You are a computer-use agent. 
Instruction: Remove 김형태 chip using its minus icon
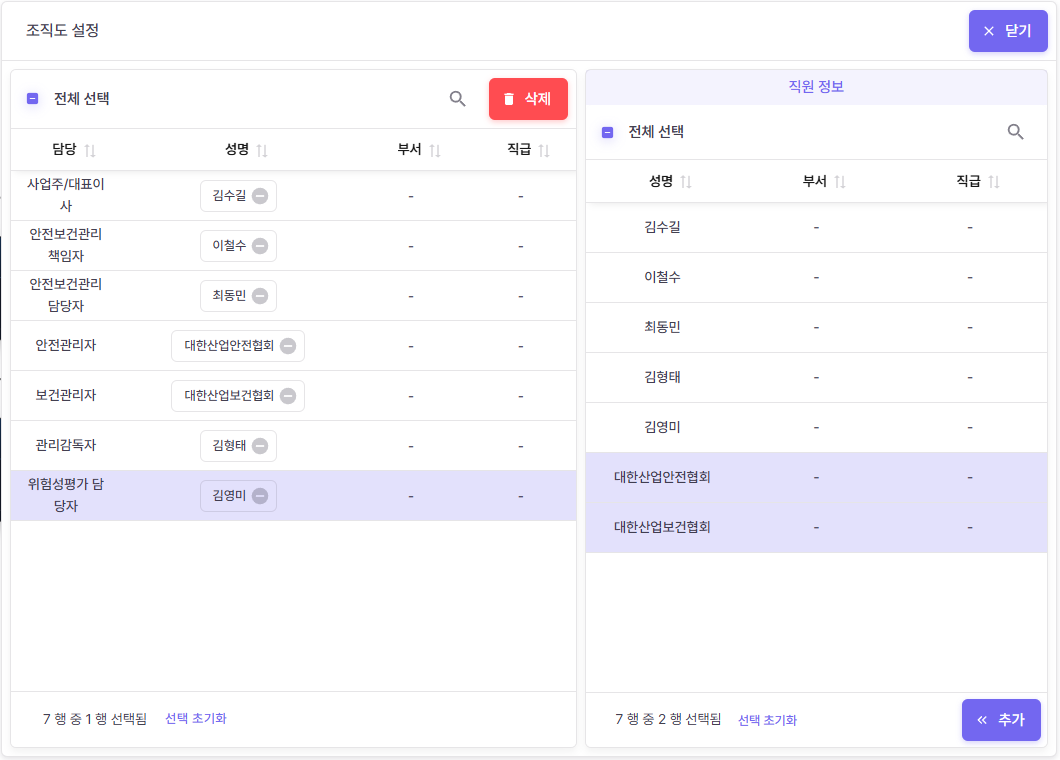(x=259, y=446)
